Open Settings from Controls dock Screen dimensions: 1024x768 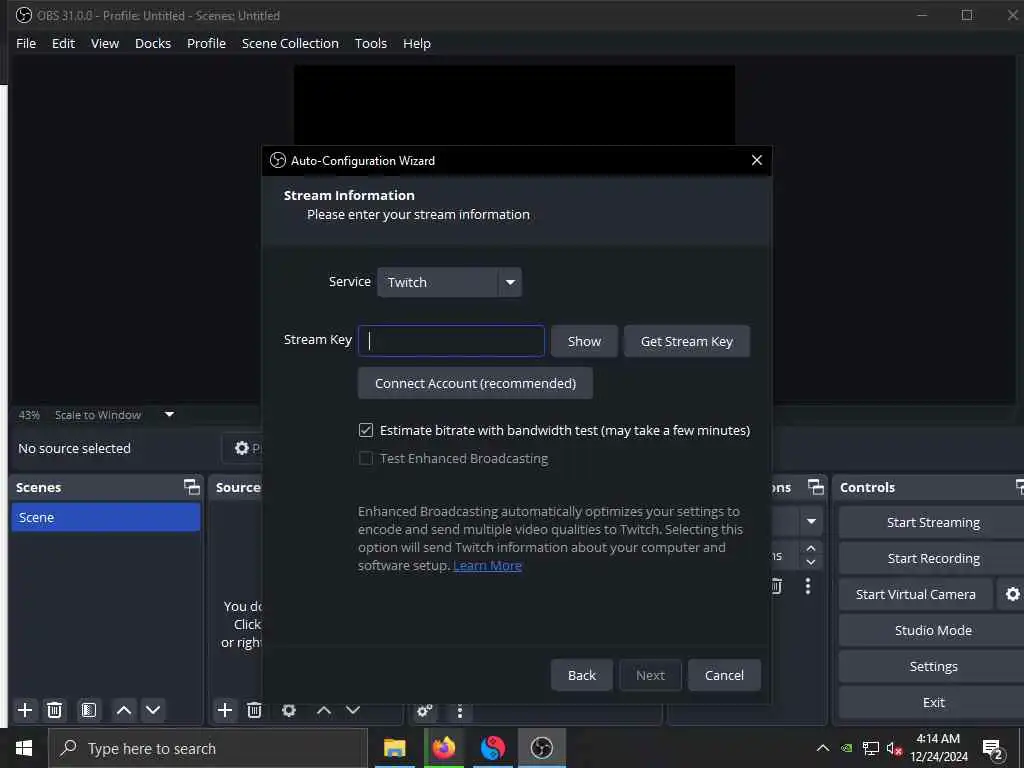(x=933, y=666)
